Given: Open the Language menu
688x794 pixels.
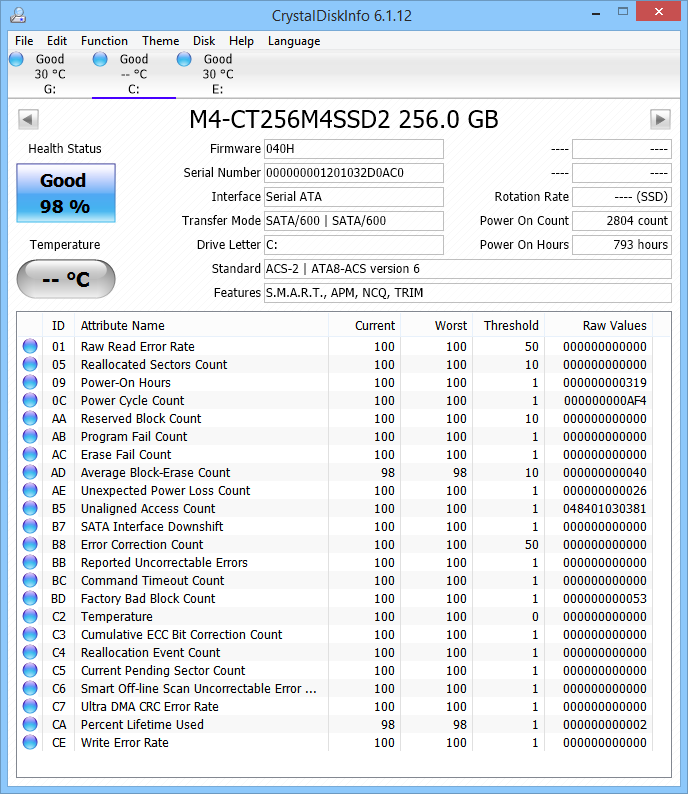Looking at the screenshot, I should point(294,41).
